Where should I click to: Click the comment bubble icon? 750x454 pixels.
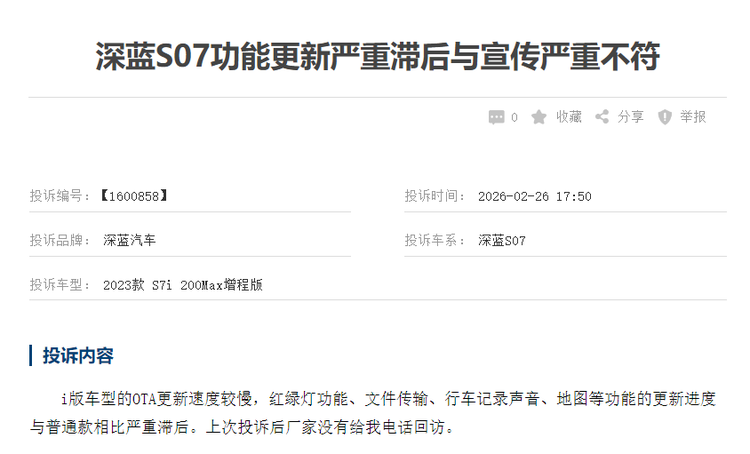(496, 117)
